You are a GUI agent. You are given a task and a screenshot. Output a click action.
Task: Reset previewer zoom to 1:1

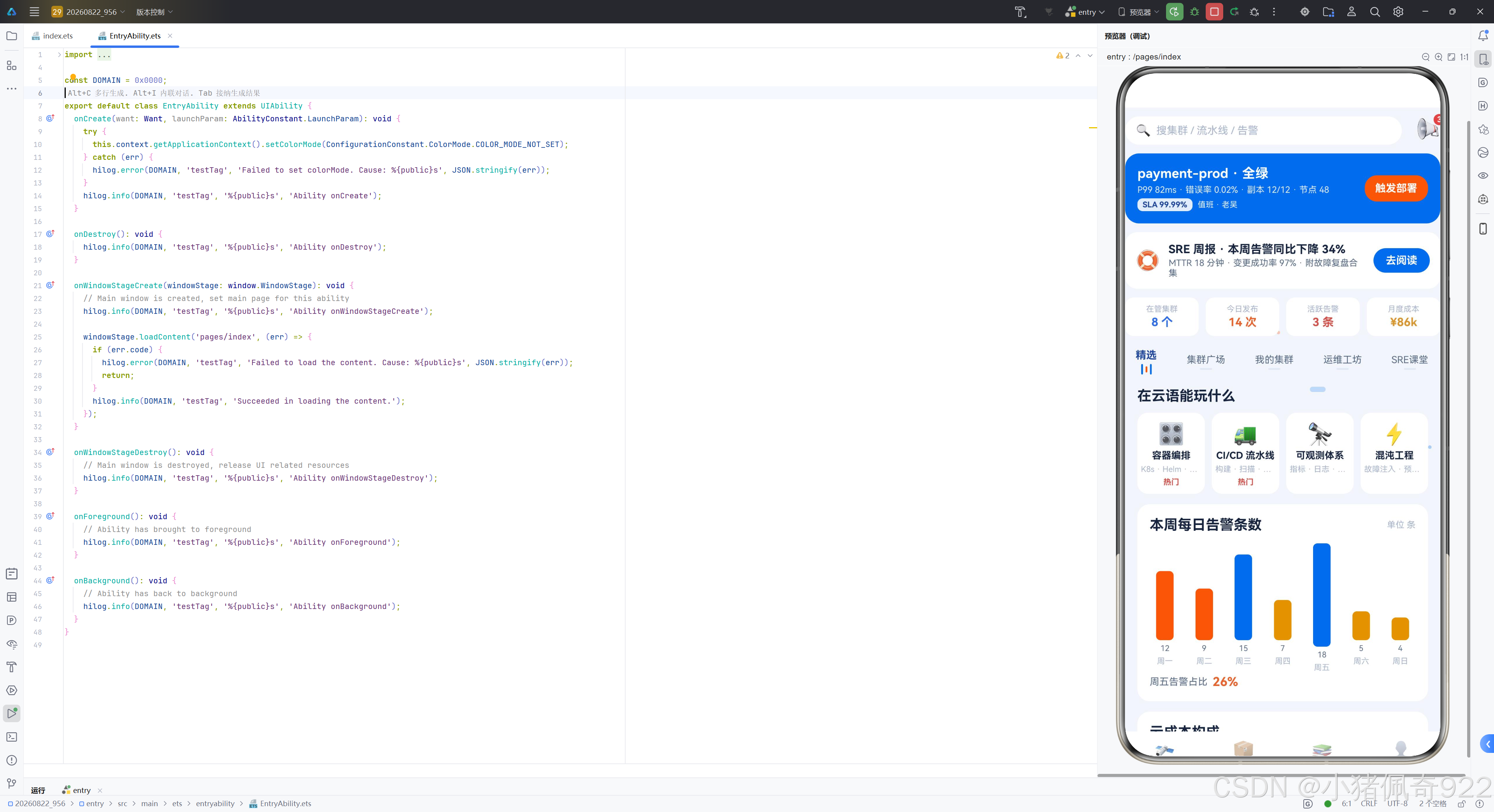click(1464, 57)
